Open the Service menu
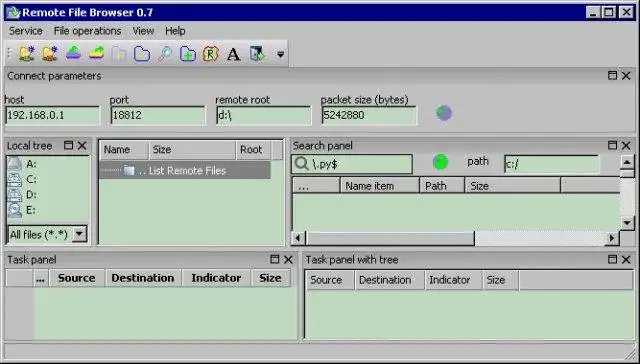This screenshot has width=640, height=364. pos(26,31)
